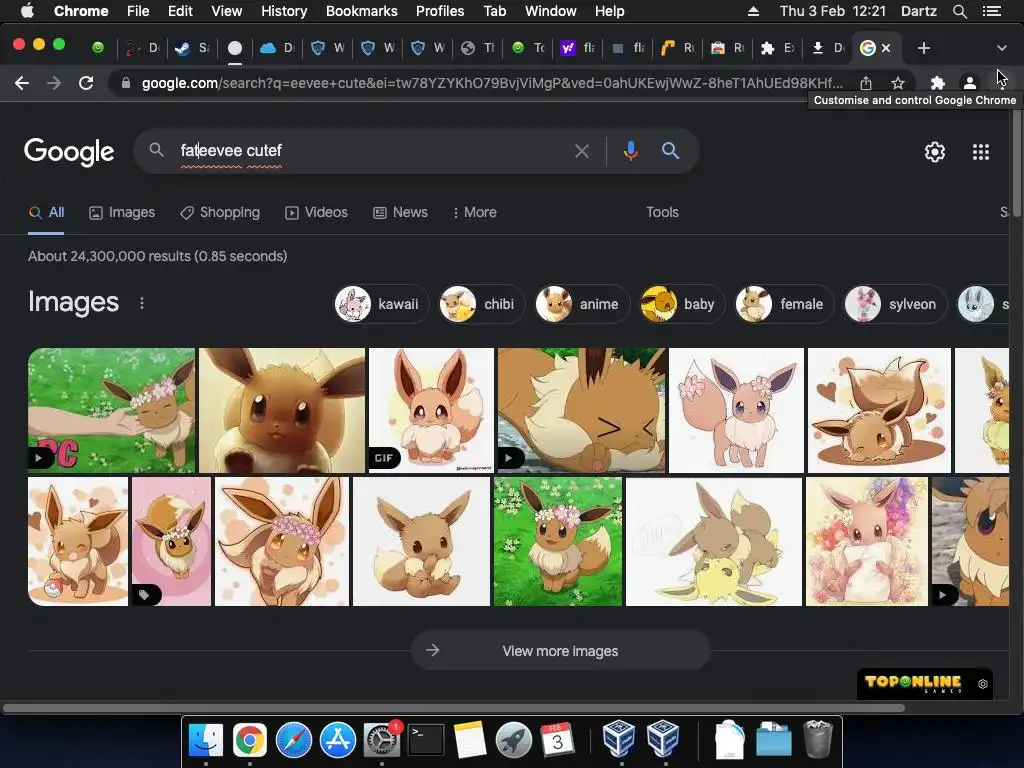Launch Safari from the Dock

pyautogui.click(x=293, y=740)
